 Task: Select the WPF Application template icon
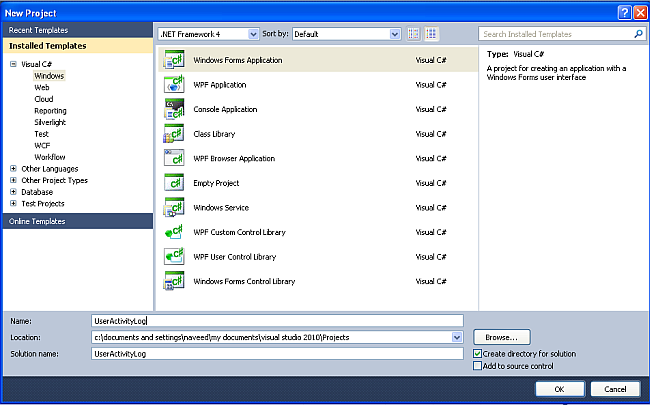[x=174, y=85]
